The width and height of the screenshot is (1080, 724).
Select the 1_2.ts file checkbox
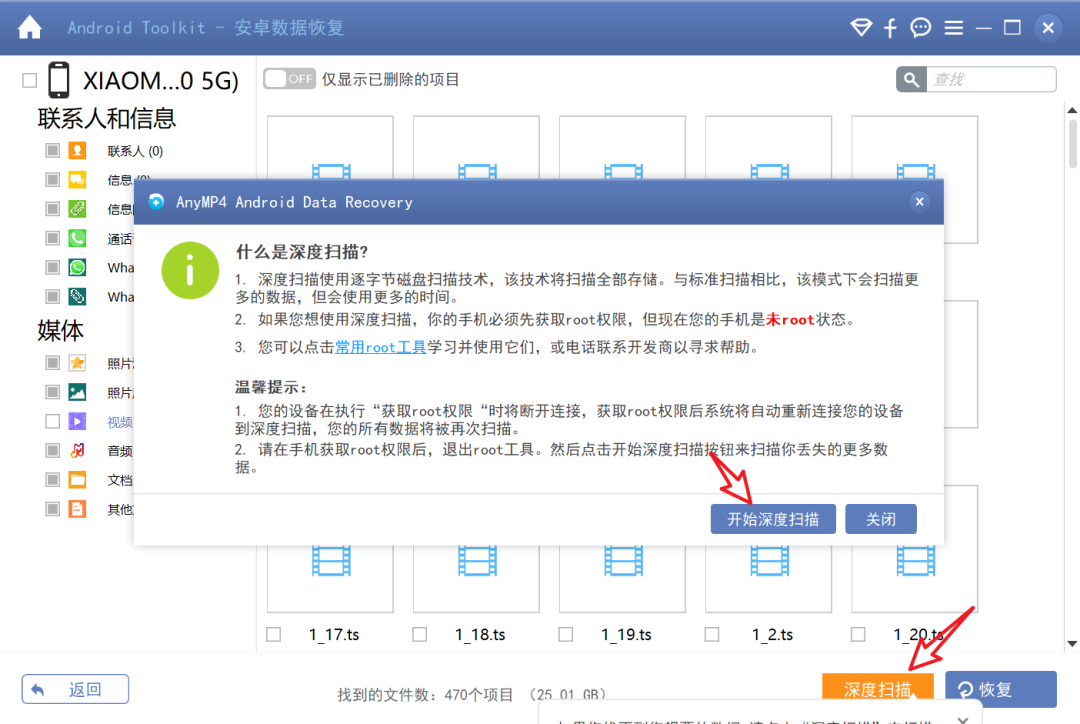(x=712, y=634)
